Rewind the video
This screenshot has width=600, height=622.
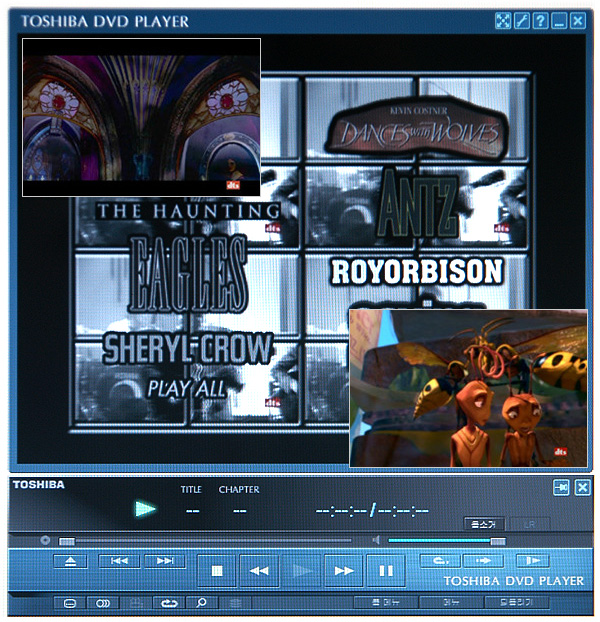259,570
